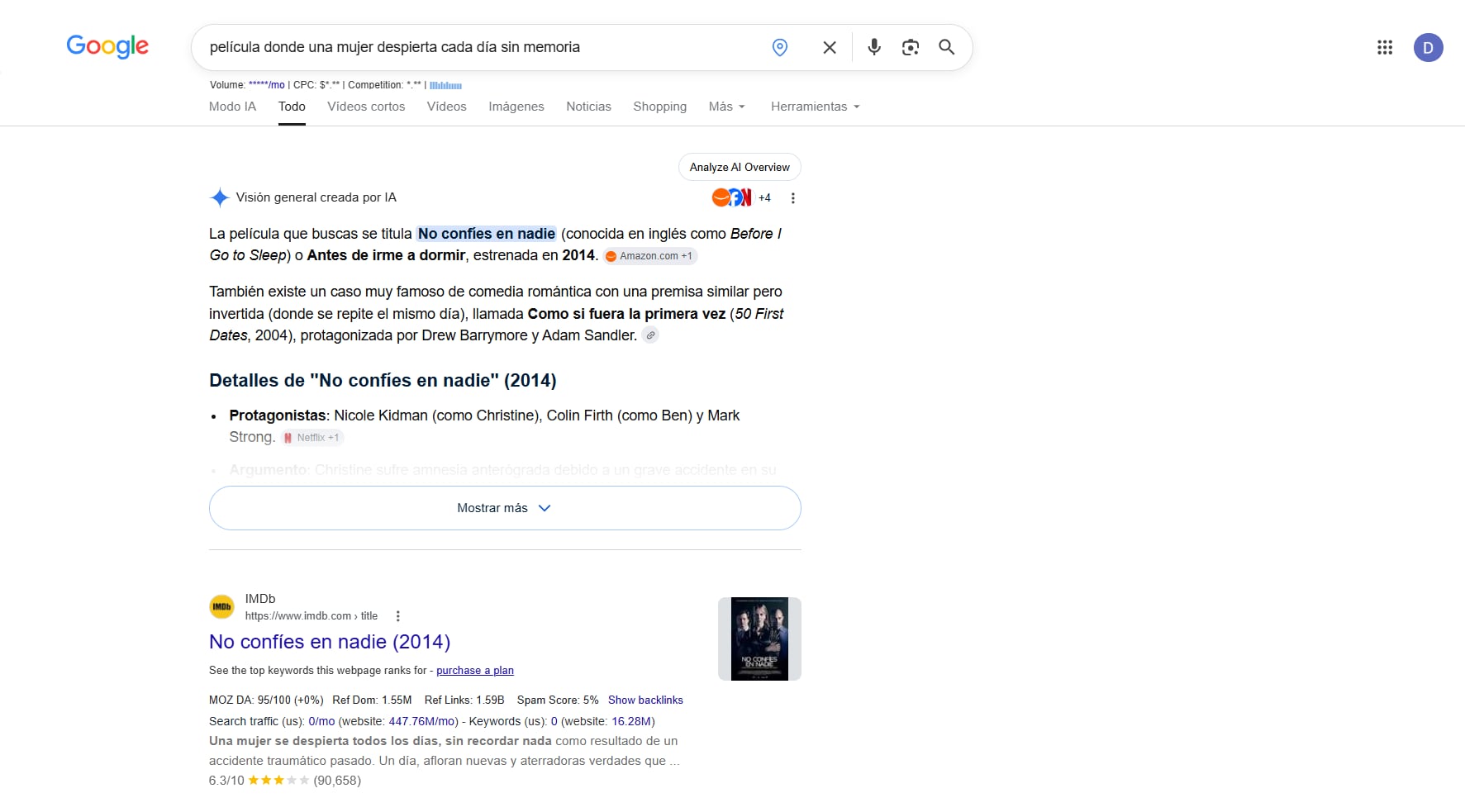Clear the search query with the X icon

tap(830, 47)
